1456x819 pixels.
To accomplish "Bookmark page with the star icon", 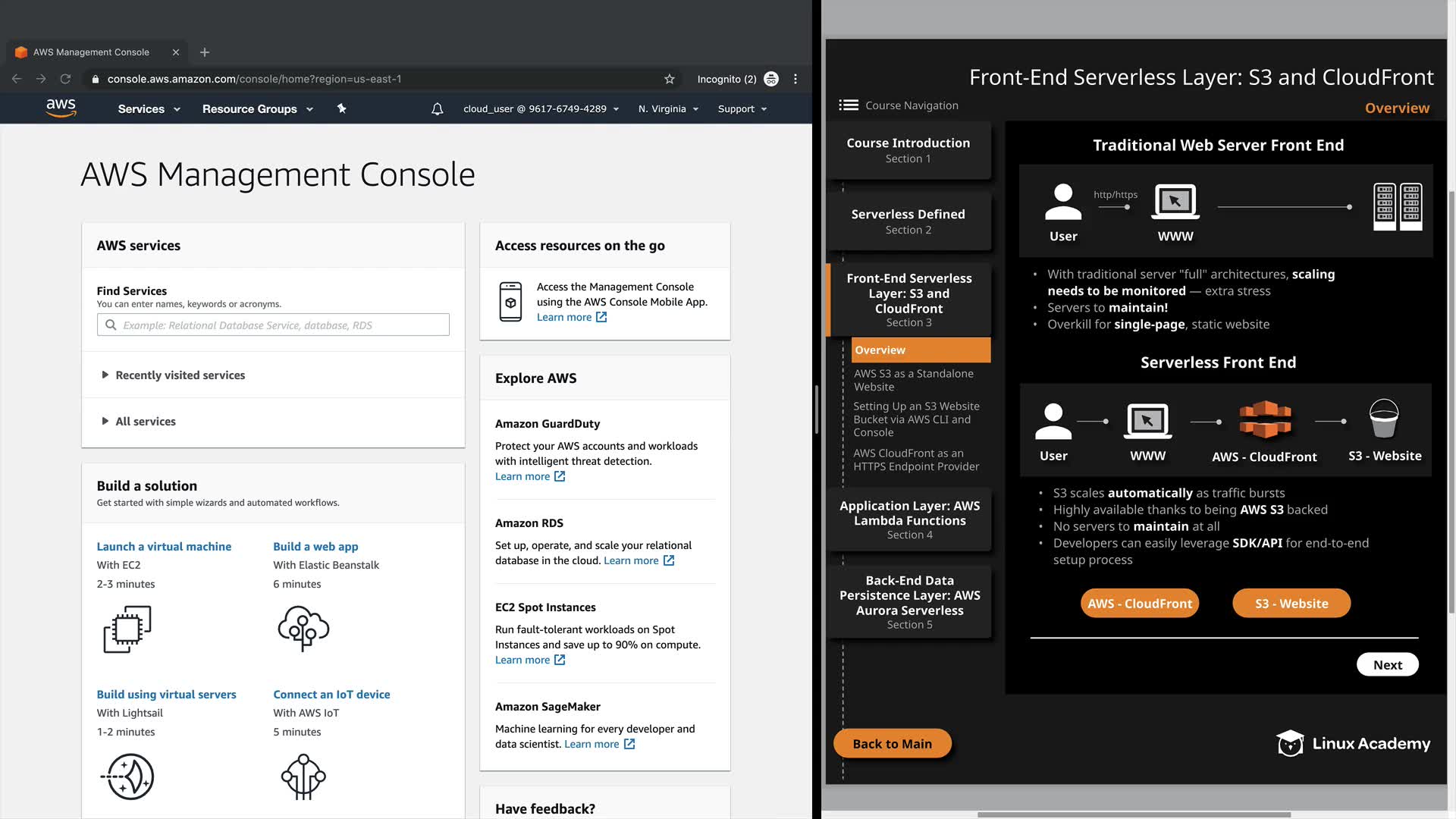I will click(669, 79).
